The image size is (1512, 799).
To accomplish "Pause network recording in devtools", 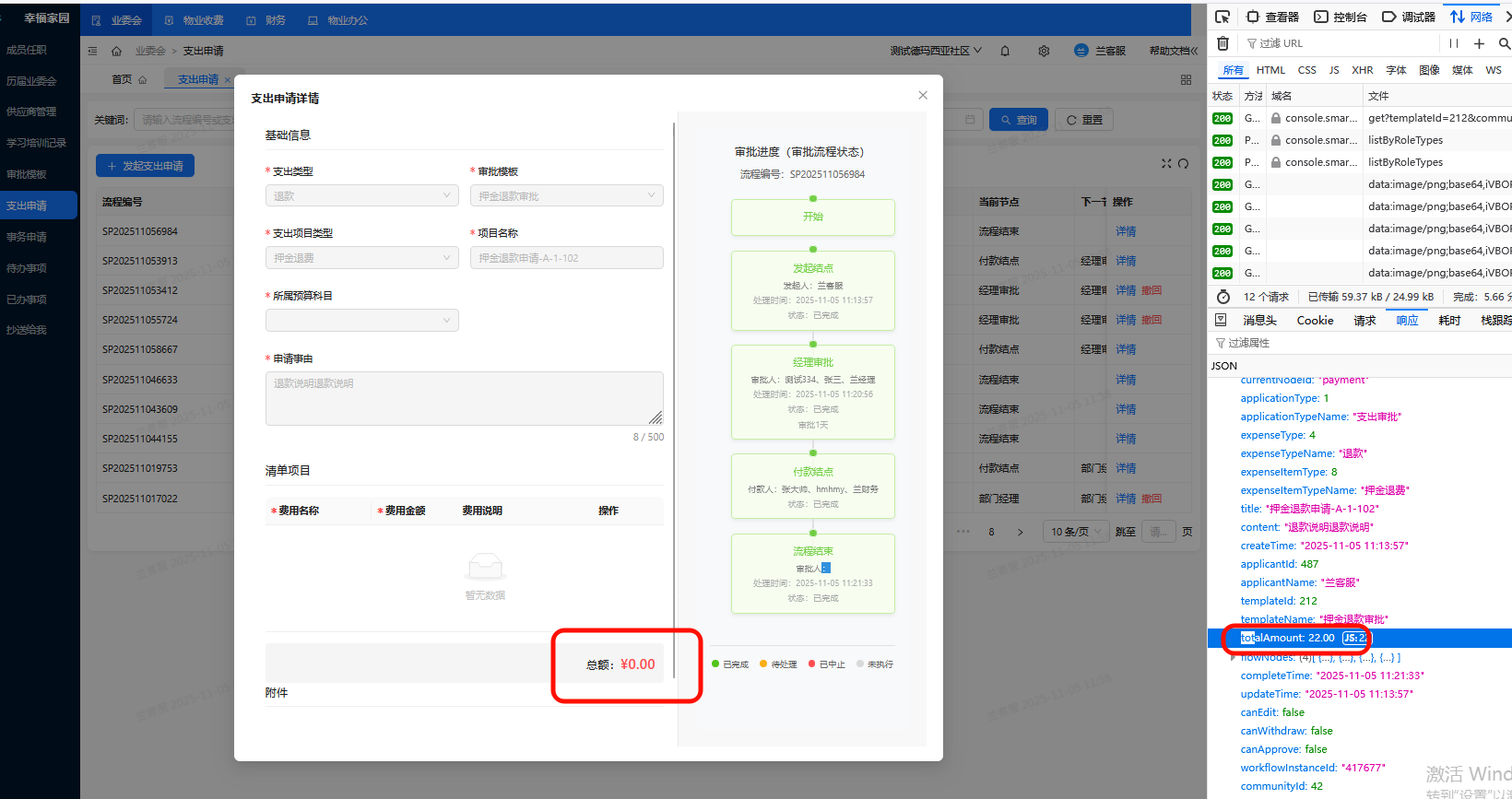I will [x=1454, y=43].
